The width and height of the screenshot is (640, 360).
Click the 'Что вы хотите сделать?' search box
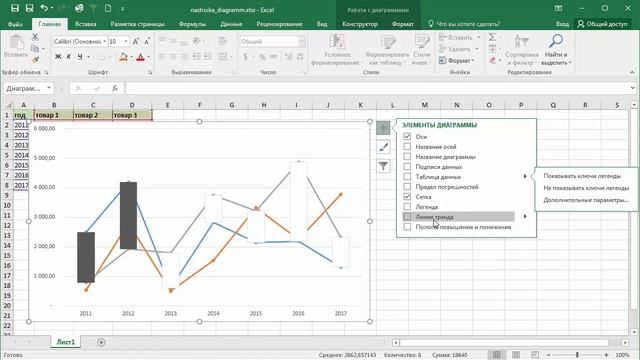coord(464,24)
